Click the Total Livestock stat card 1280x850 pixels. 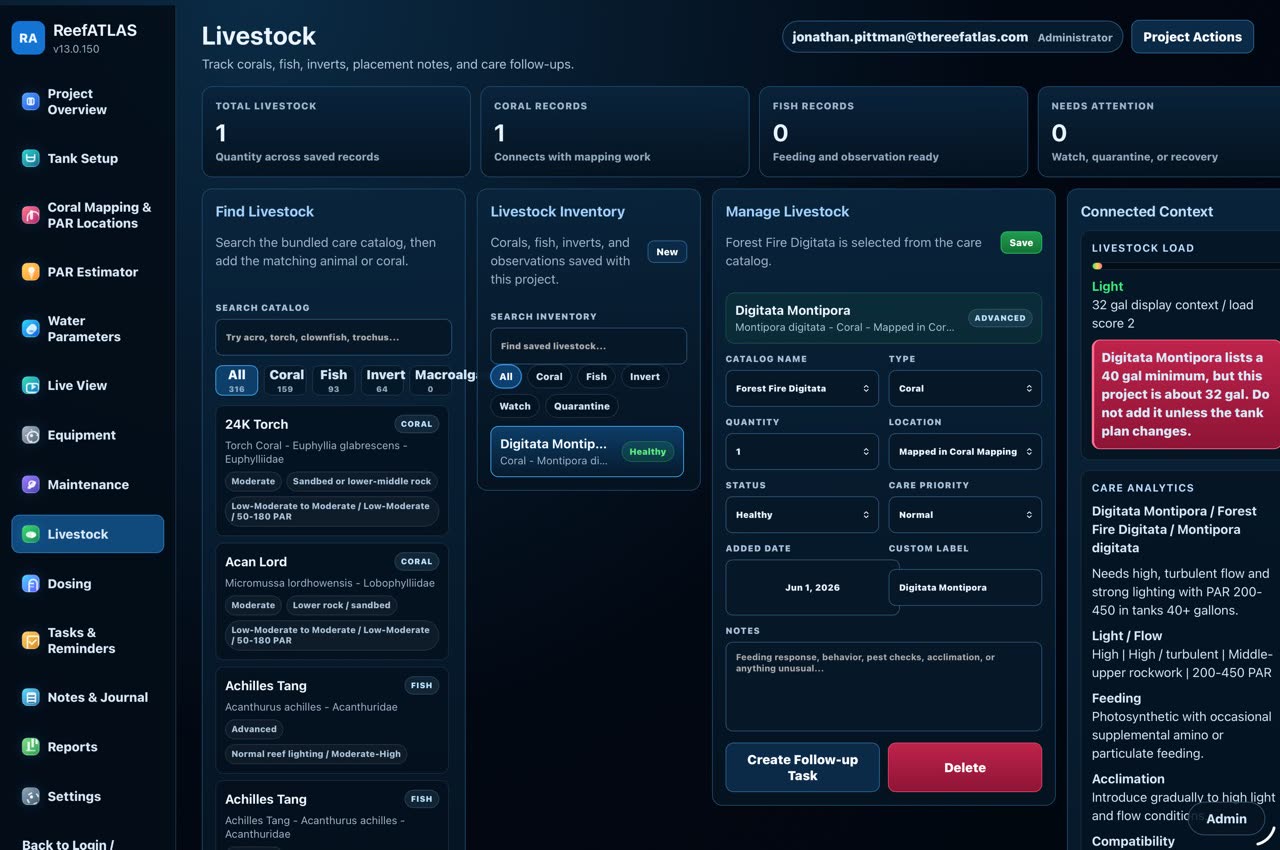[336, 131]
